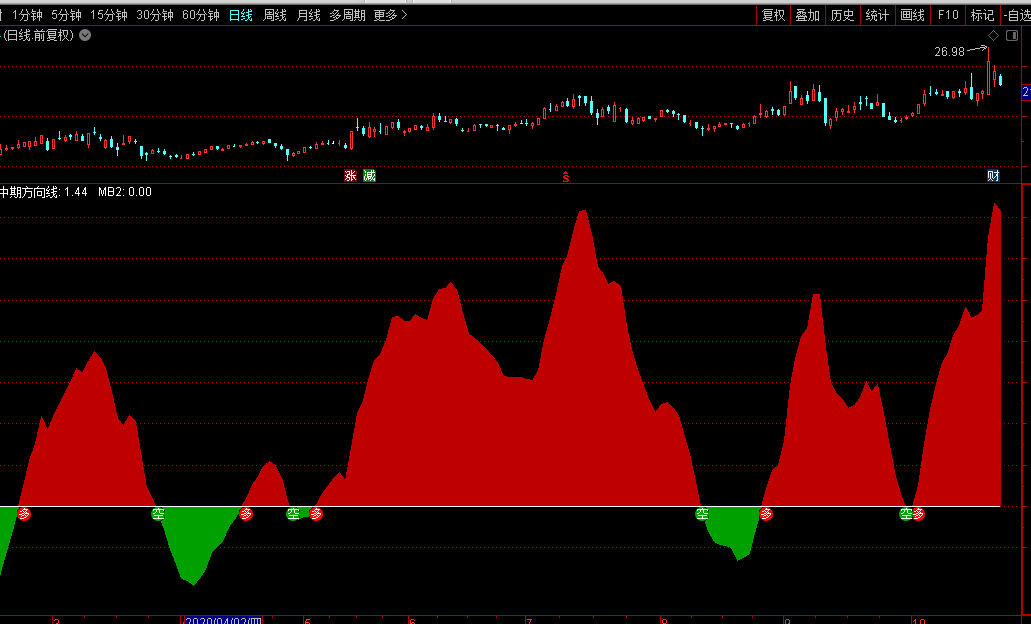Toggle 复权 price adjustment
Viewport: 1031px width, 624px height.
click(773, 15)
